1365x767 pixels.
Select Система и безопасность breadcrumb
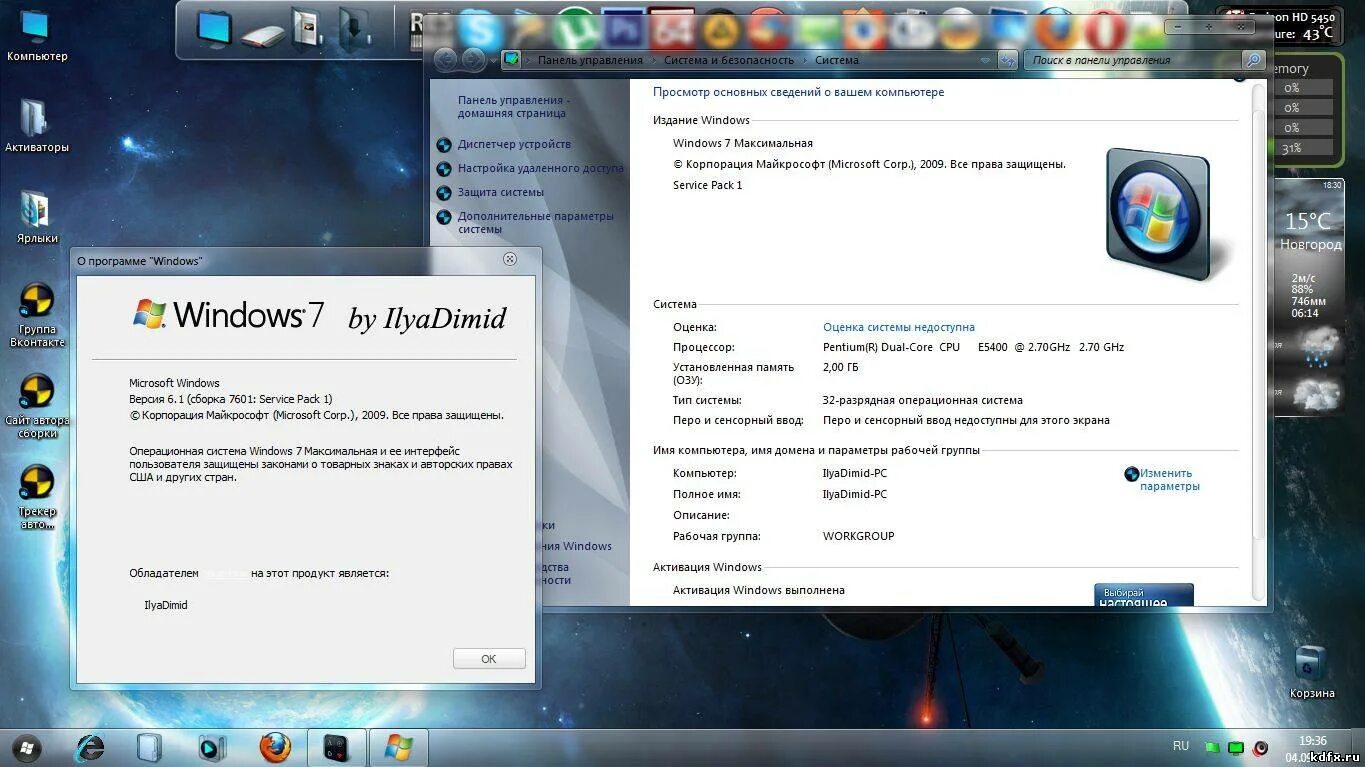729,60
